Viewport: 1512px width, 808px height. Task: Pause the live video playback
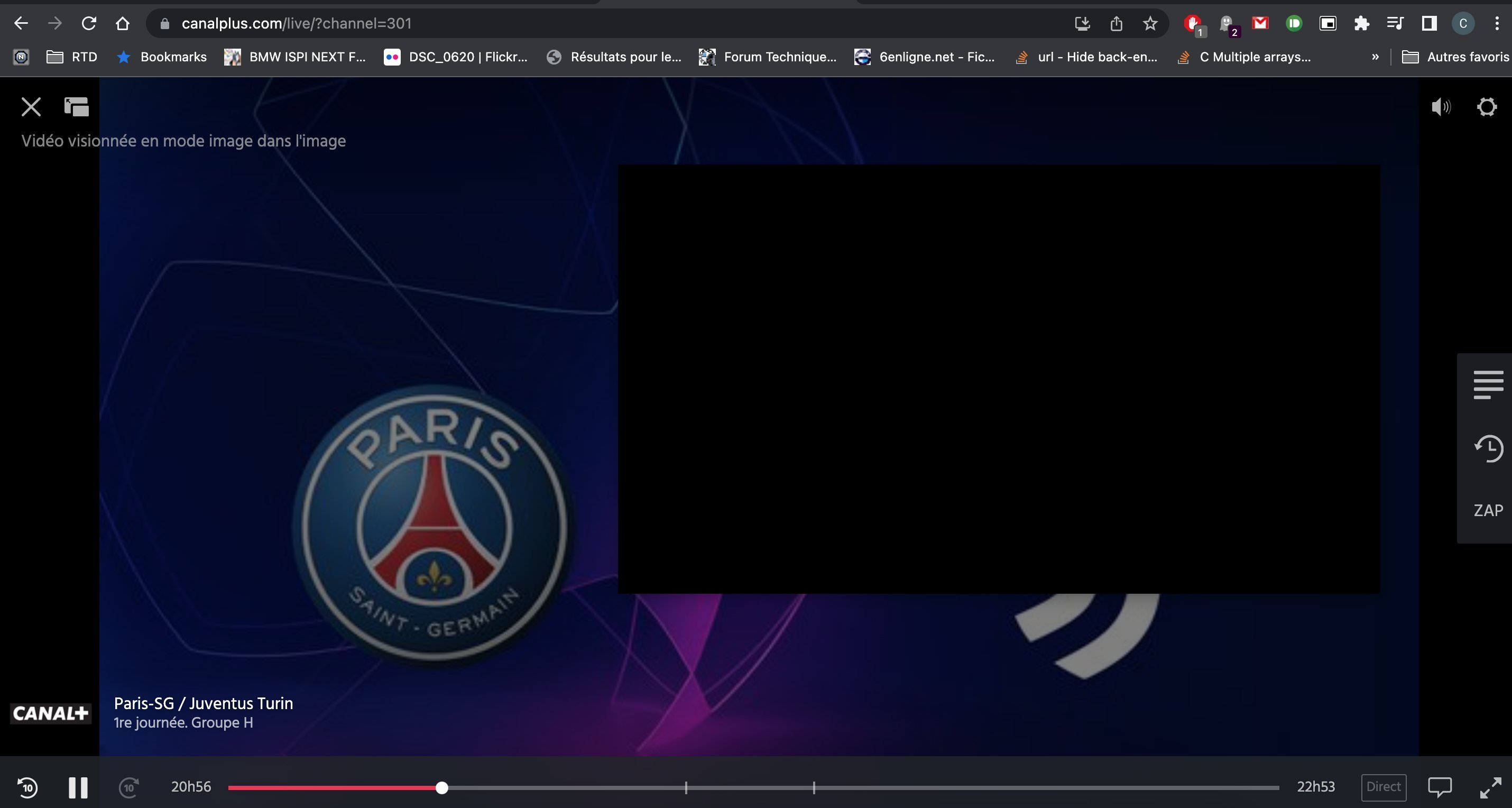coord(78,787)
